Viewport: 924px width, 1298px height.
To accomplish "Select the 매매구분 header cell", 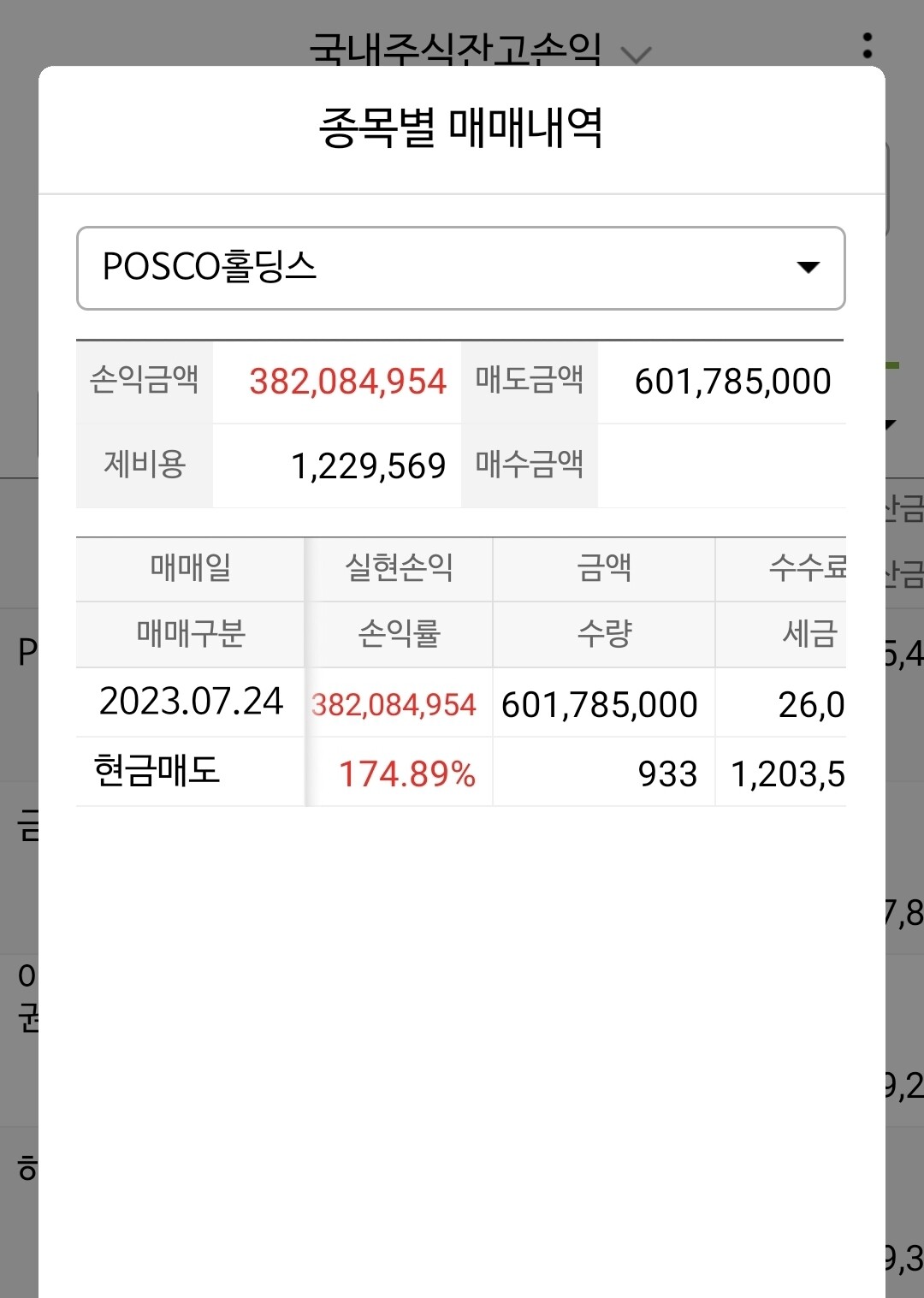I will 188,633.
